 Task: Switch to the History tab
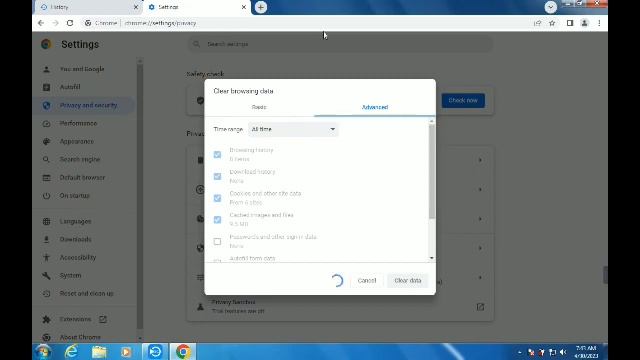click(x=88, y=7)
